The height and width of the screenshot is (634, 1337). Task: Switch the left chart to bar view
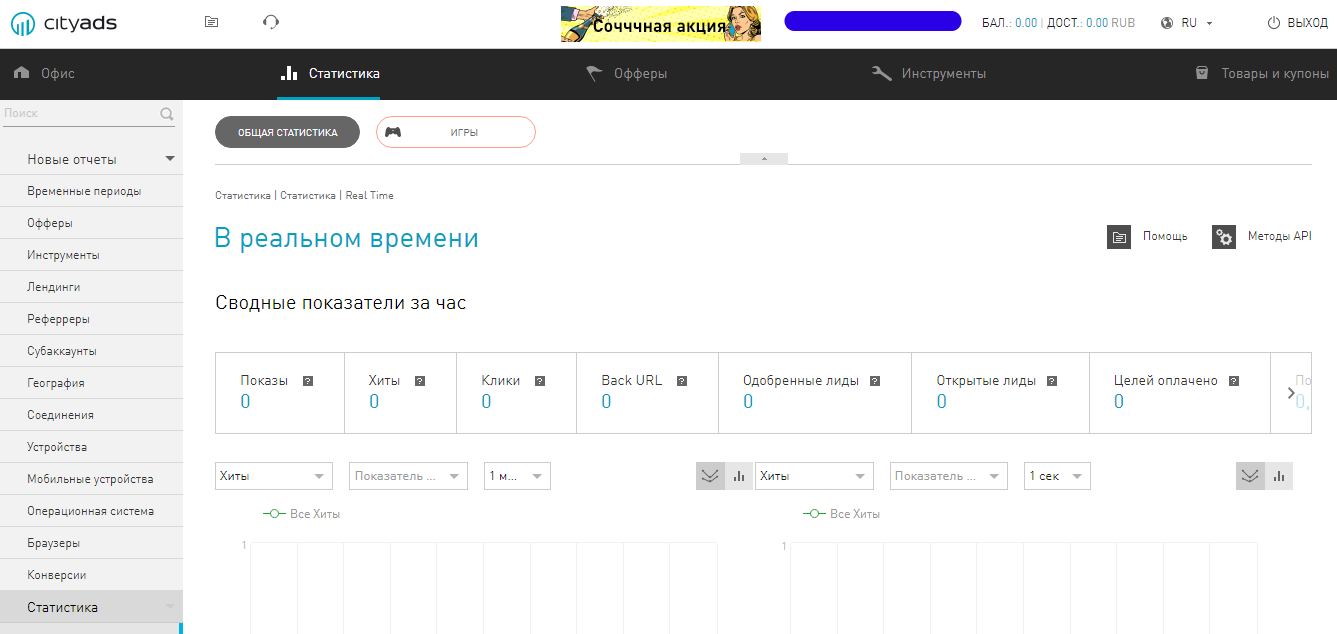click(738, 476)
